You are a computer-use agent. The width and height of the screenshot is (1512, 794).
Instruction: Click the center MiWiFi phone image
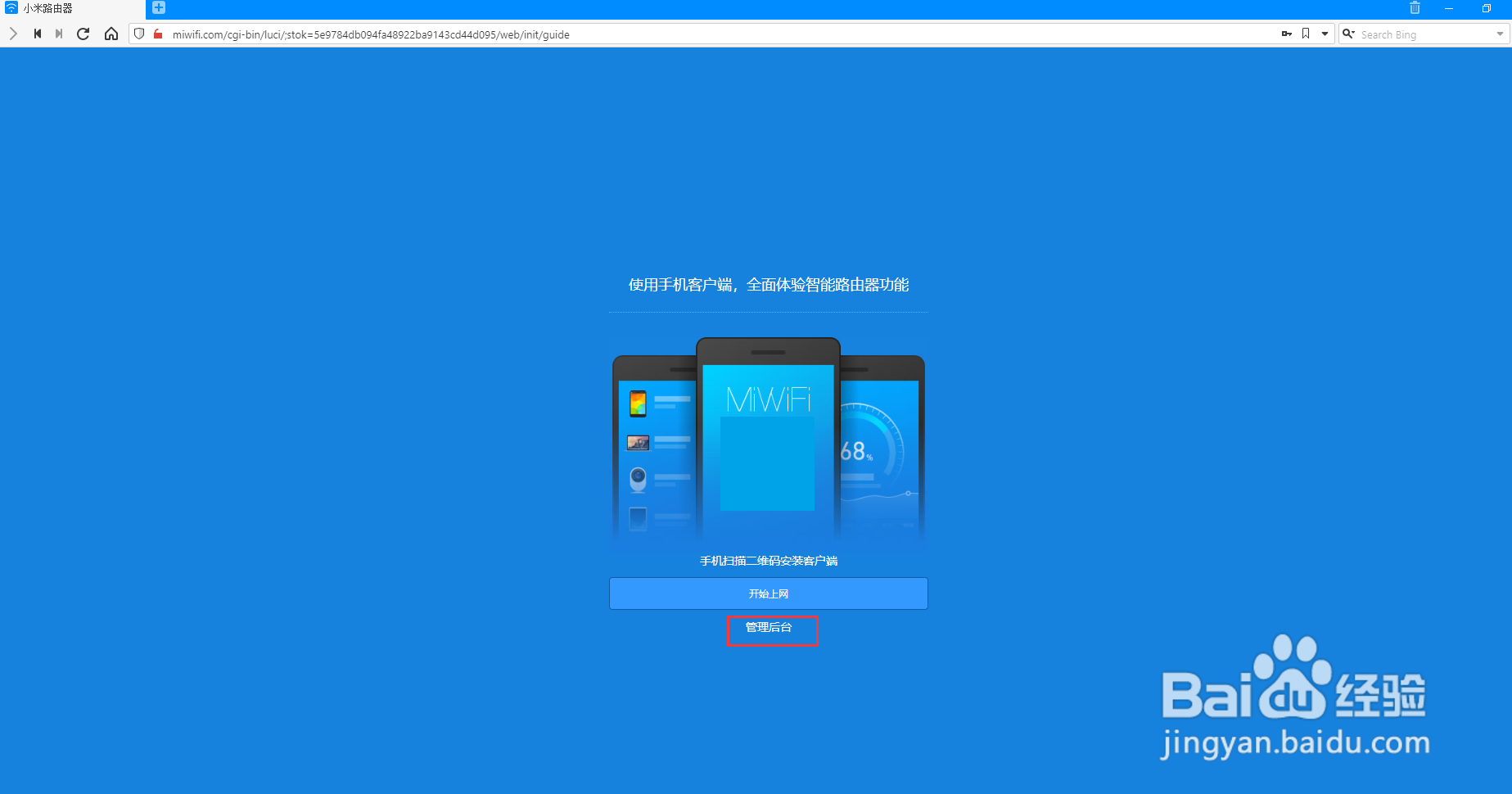point(768,437)
